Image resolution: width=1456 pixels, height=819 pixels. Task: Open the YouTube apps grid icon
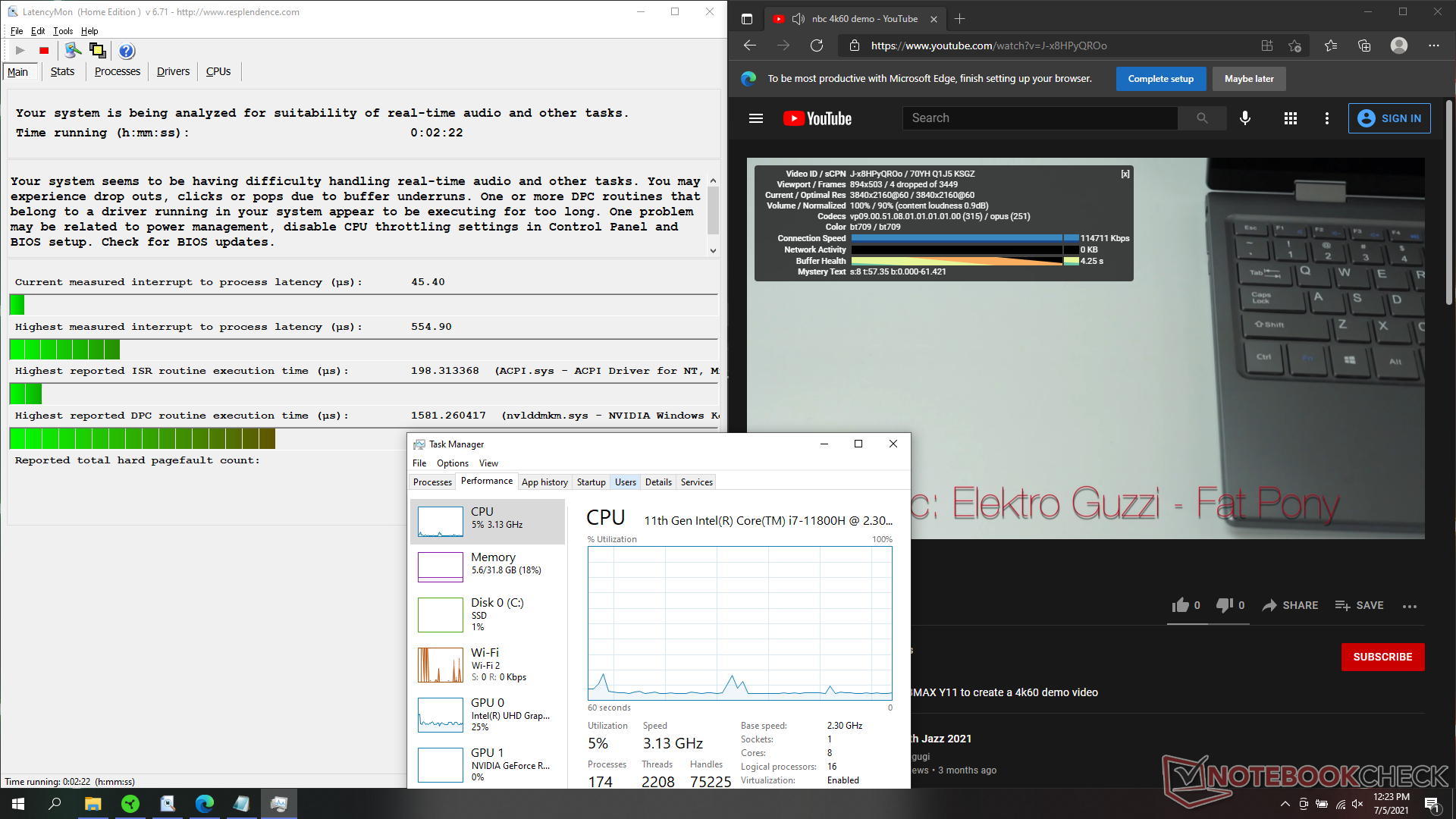pos(1291,118)
